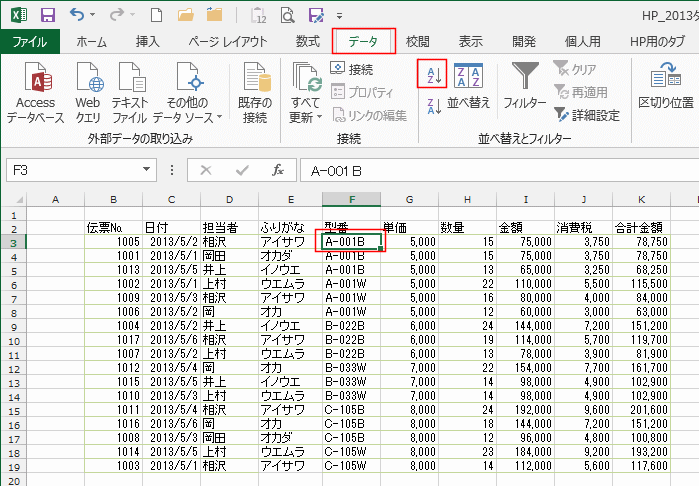
Task: Import data from Access データベース
Action: click(36, 91)
